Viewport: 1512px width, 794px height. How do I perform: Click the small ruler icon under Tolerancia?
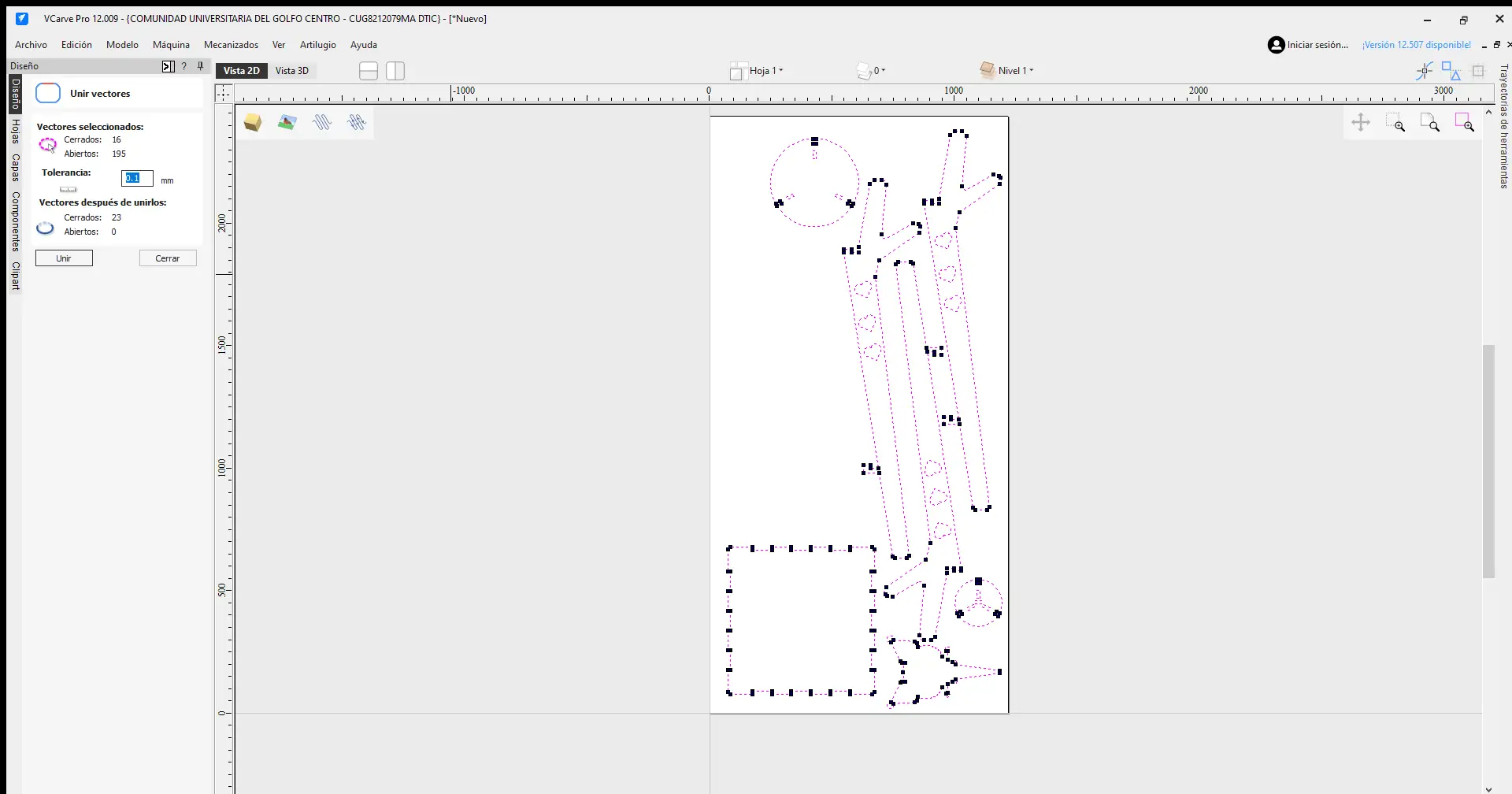69,189
